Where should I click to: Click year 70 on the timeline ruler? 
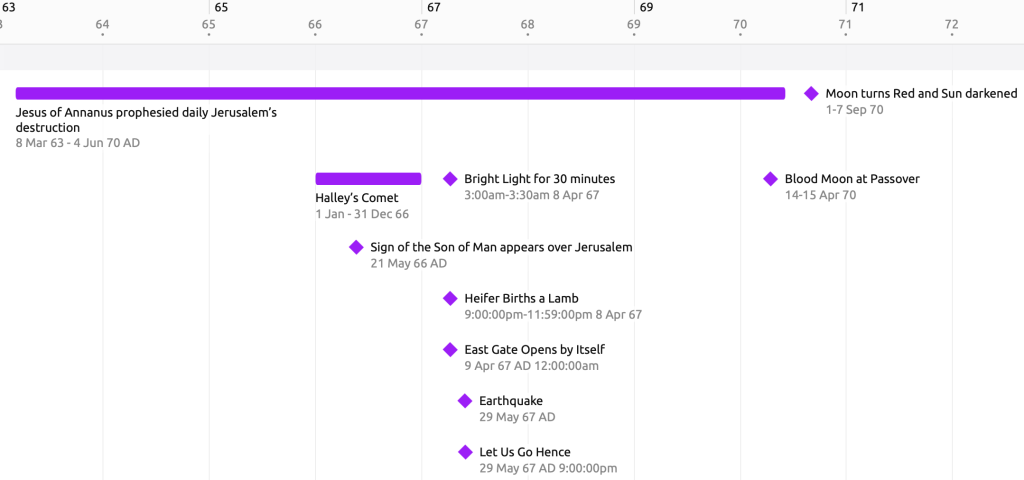(740, 24)
